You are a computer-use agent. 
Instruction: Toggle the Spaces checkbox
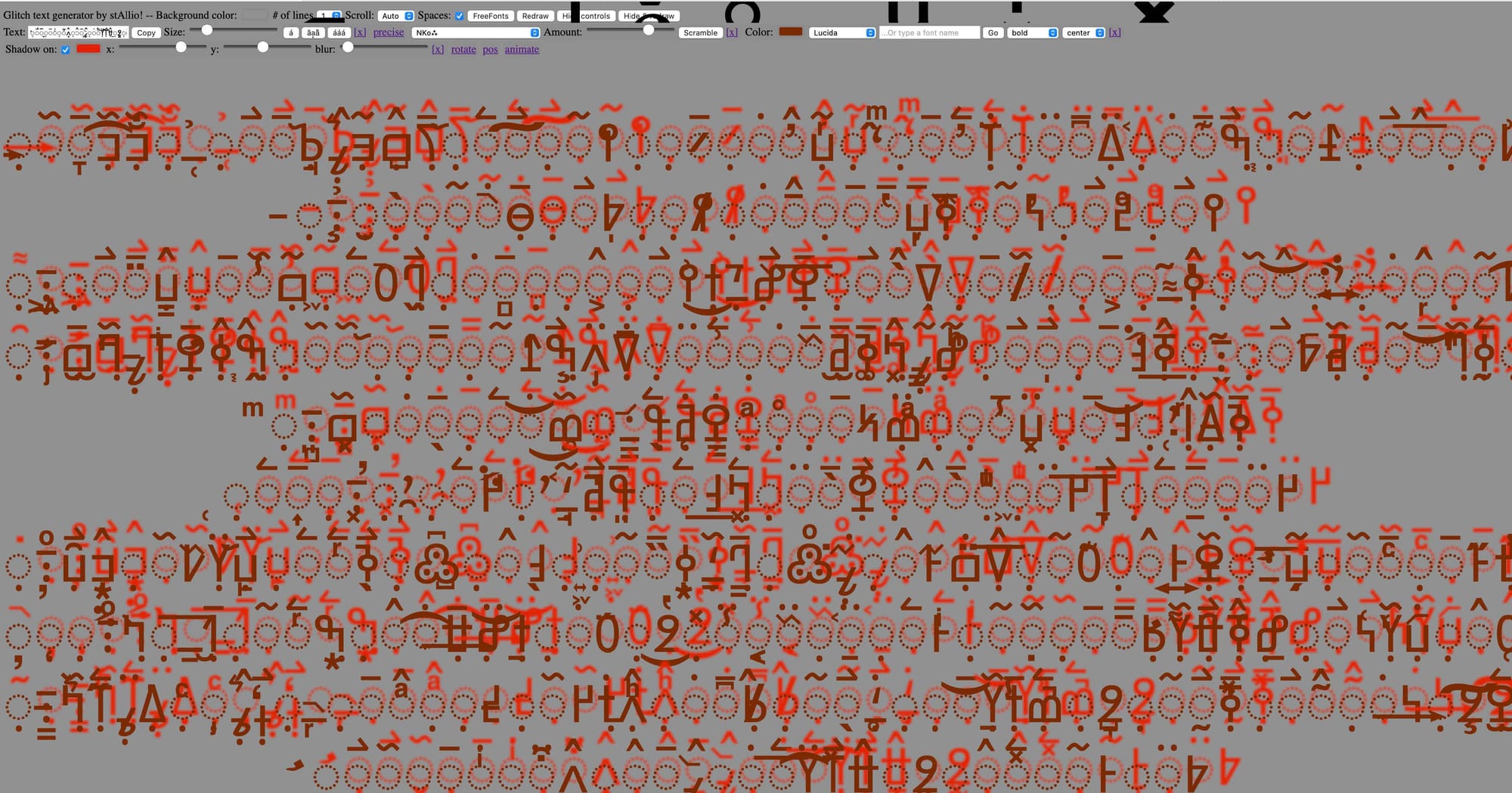coord(459,16)
